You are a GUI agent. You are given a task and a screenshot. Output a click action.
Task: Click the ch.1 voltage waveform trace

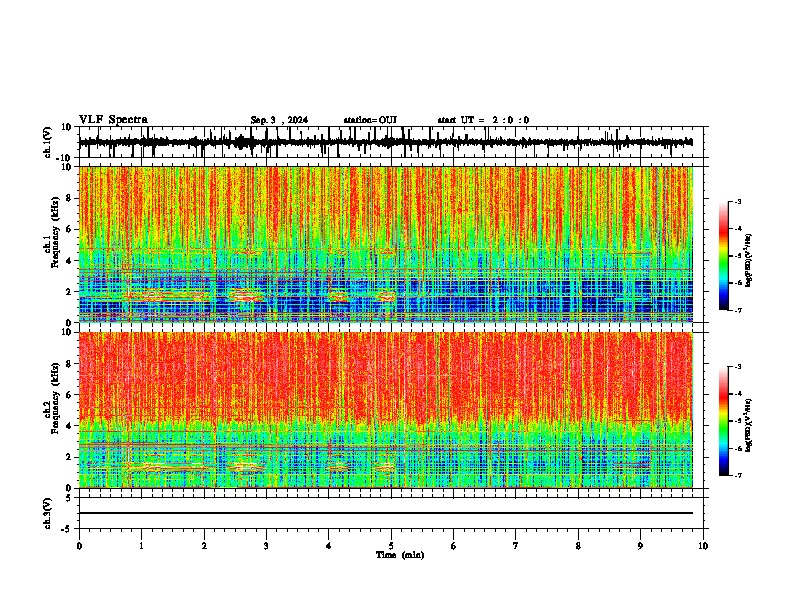385,142
